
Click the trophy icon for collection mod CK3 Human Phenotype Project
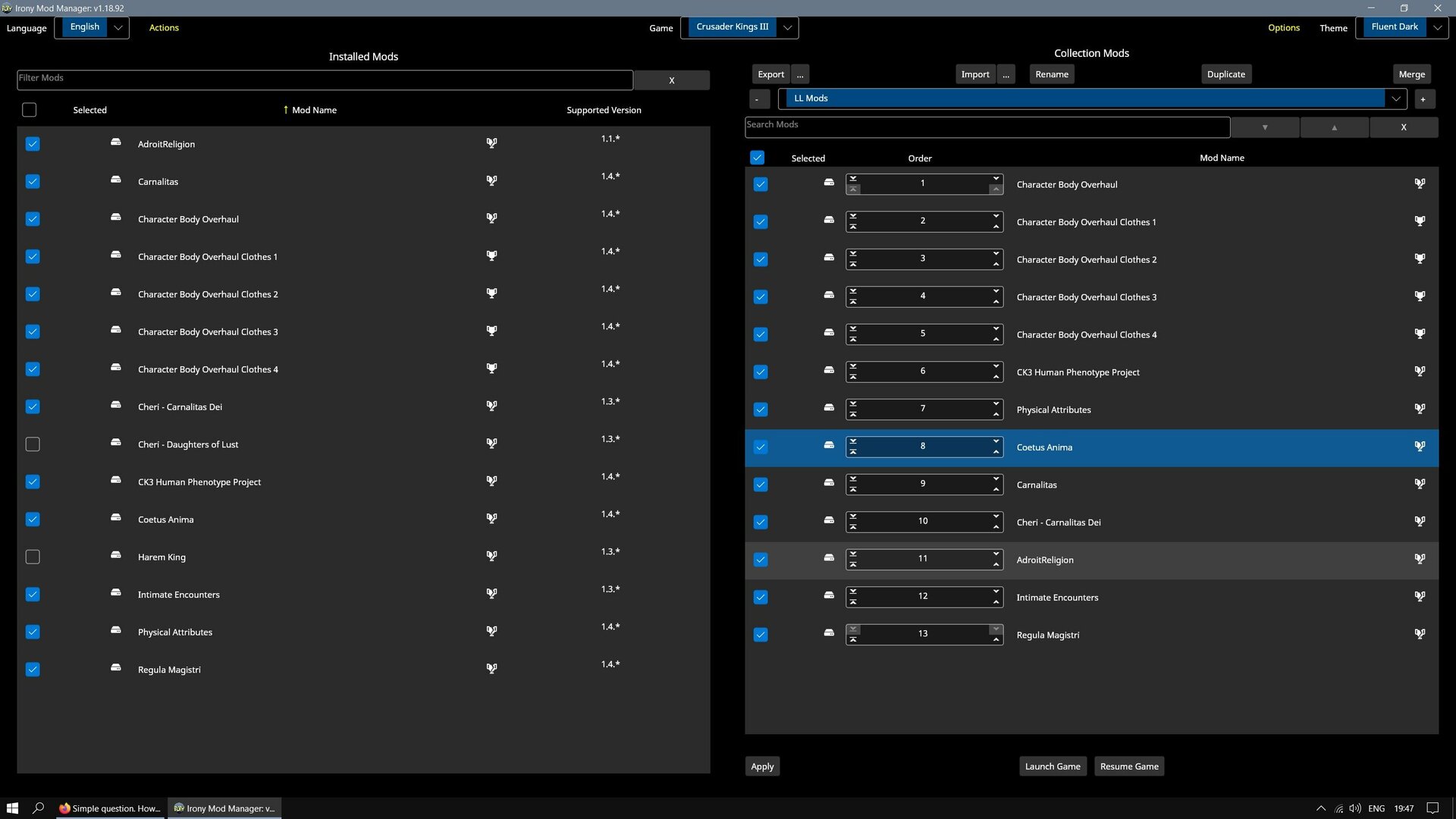point(1420,371)
